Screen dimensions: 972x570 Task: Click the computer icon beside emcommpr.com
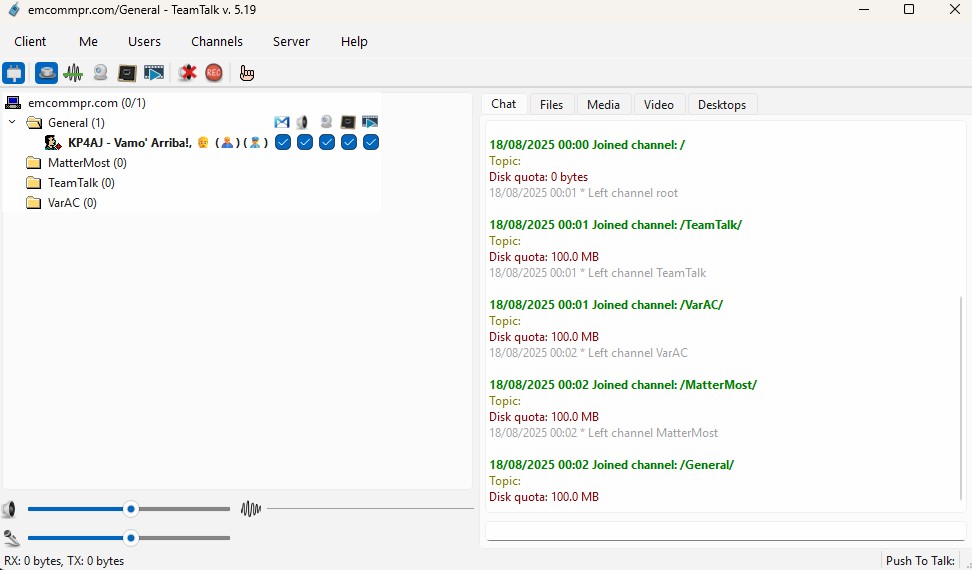[13, 102]
